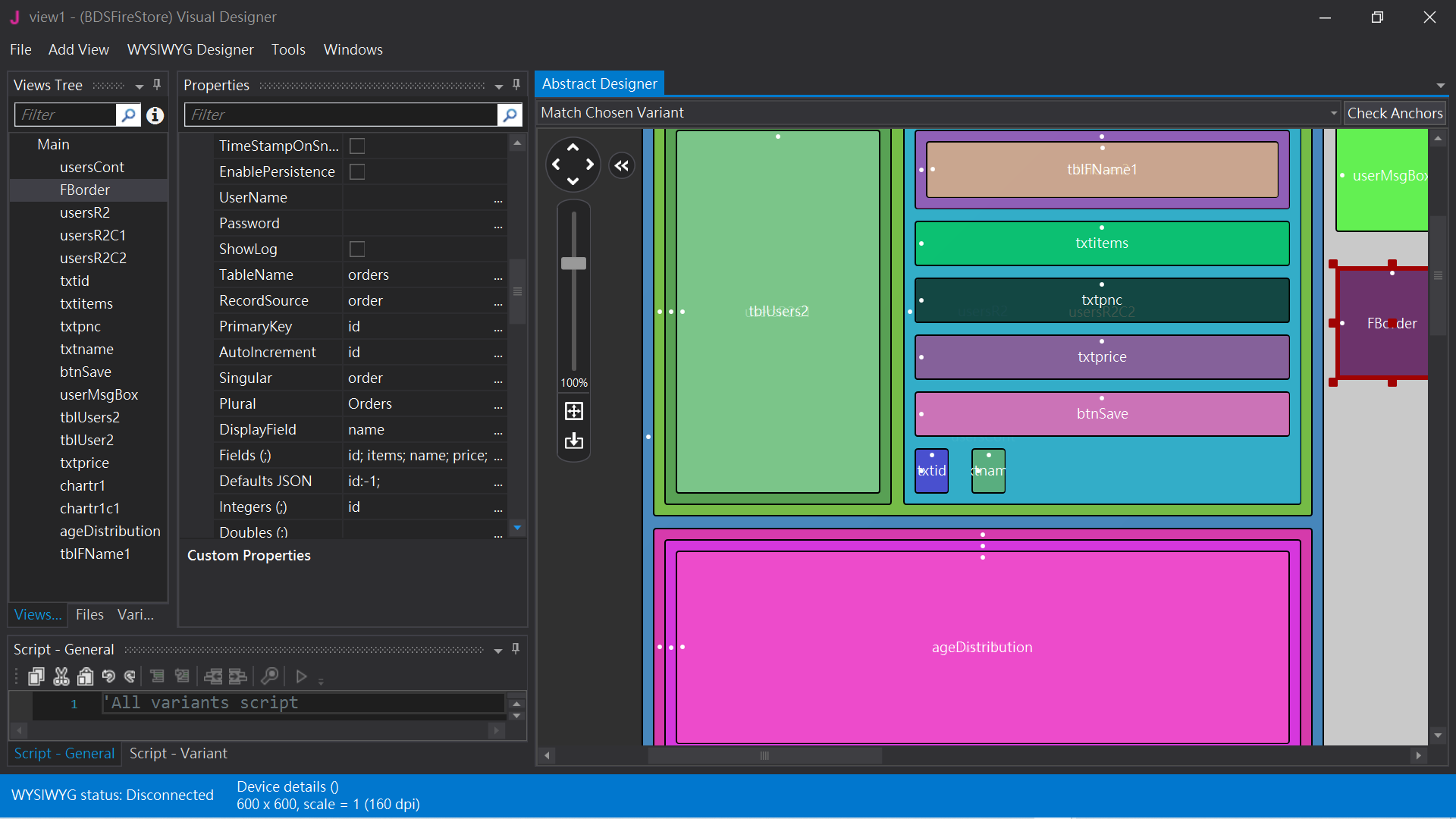Click the Check Anchors button
The width and height of the screenshot is (1456, 819).
point(1395,113)
